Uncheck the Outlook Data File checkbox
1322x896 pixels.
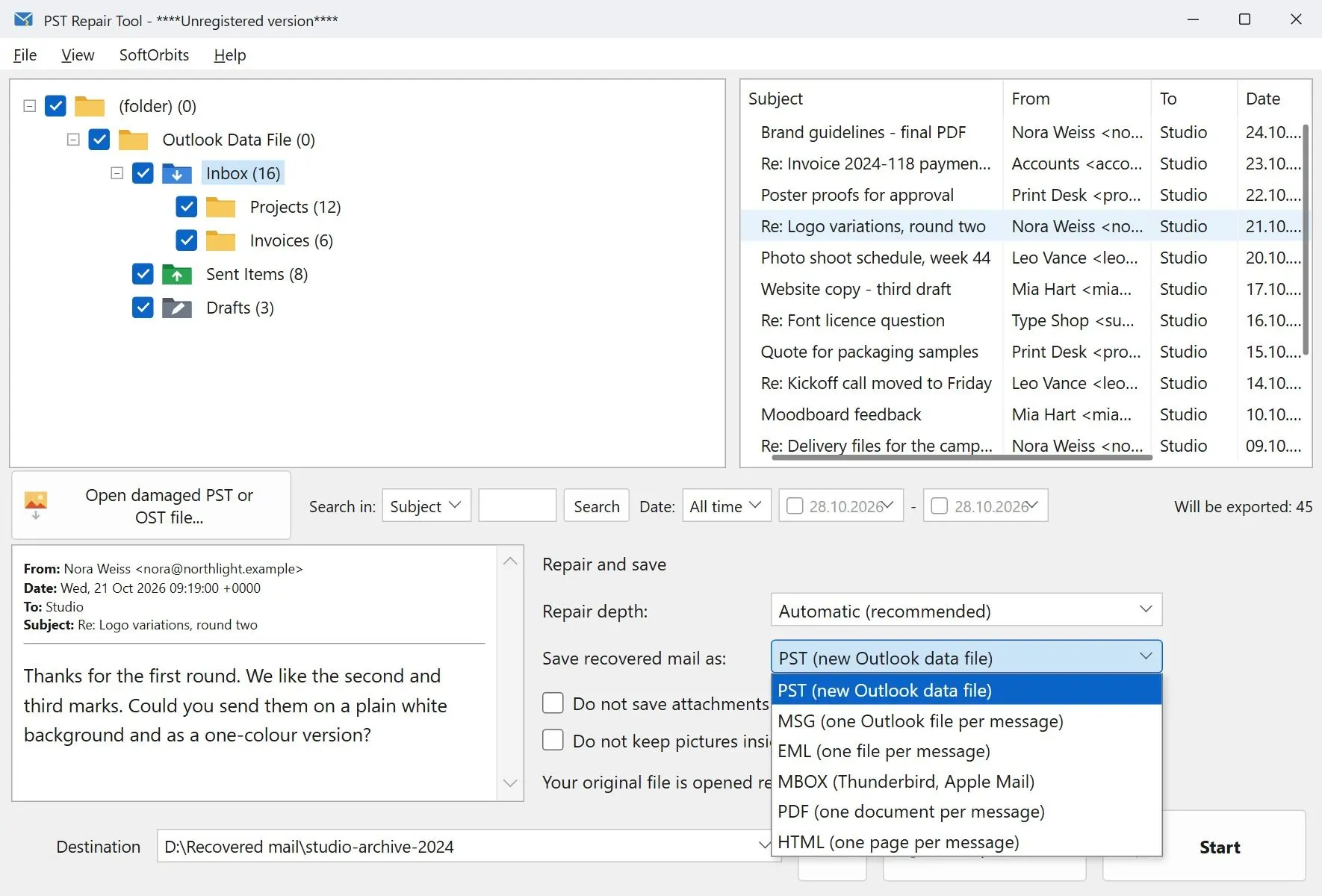pyautogui.click(x=99, y=140)
